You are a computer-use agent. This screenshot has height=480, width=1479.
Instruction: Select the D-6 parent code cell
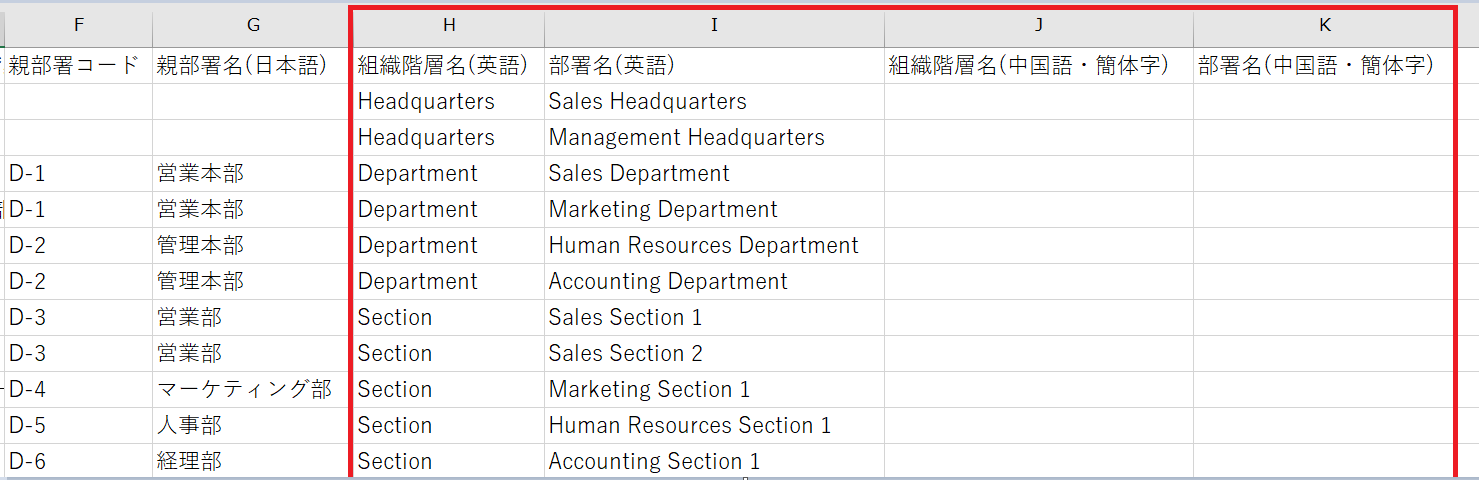click(28, 462)
